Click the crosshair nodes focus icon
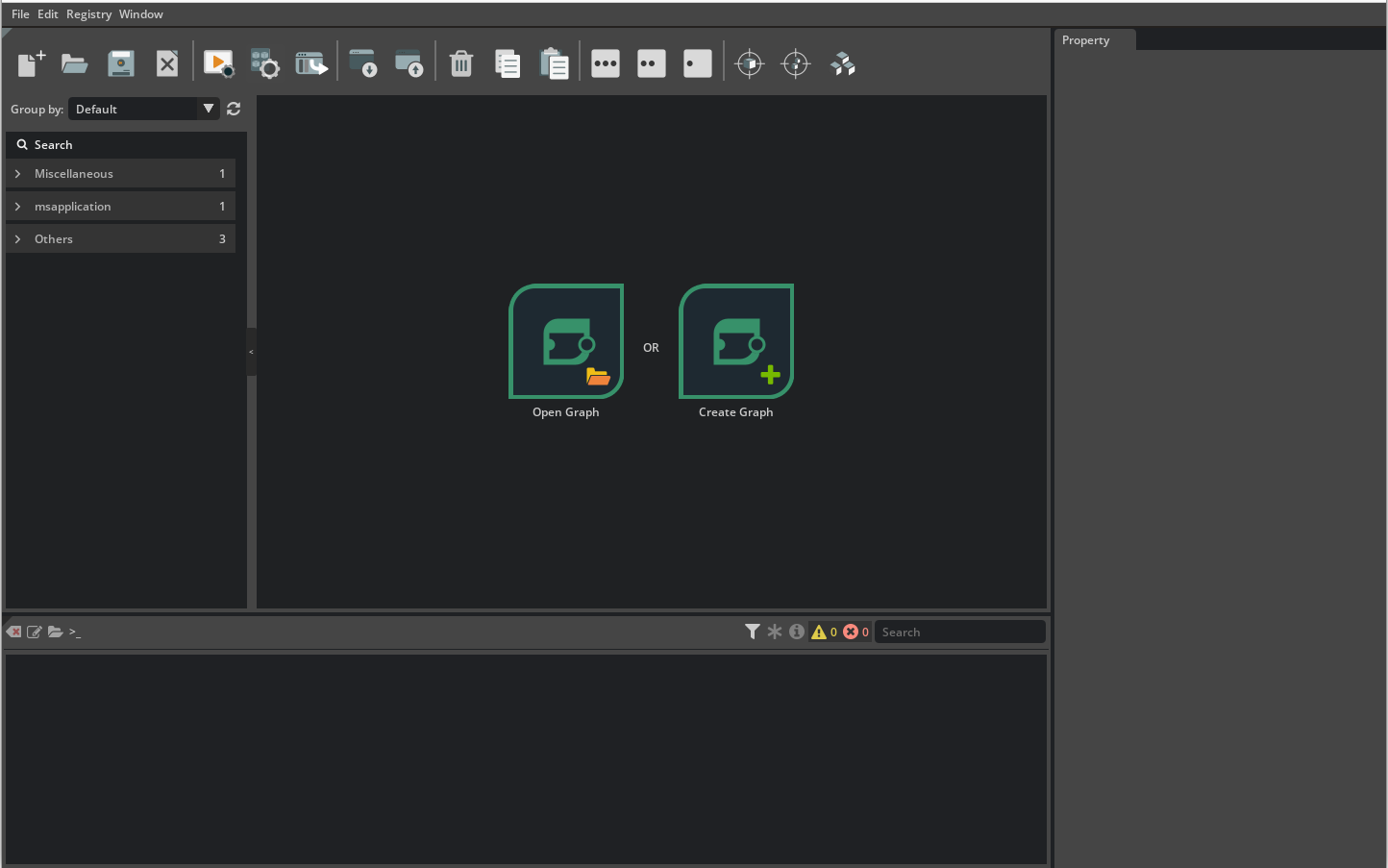This screenshot has width=1388, height=868. point(796,63)
